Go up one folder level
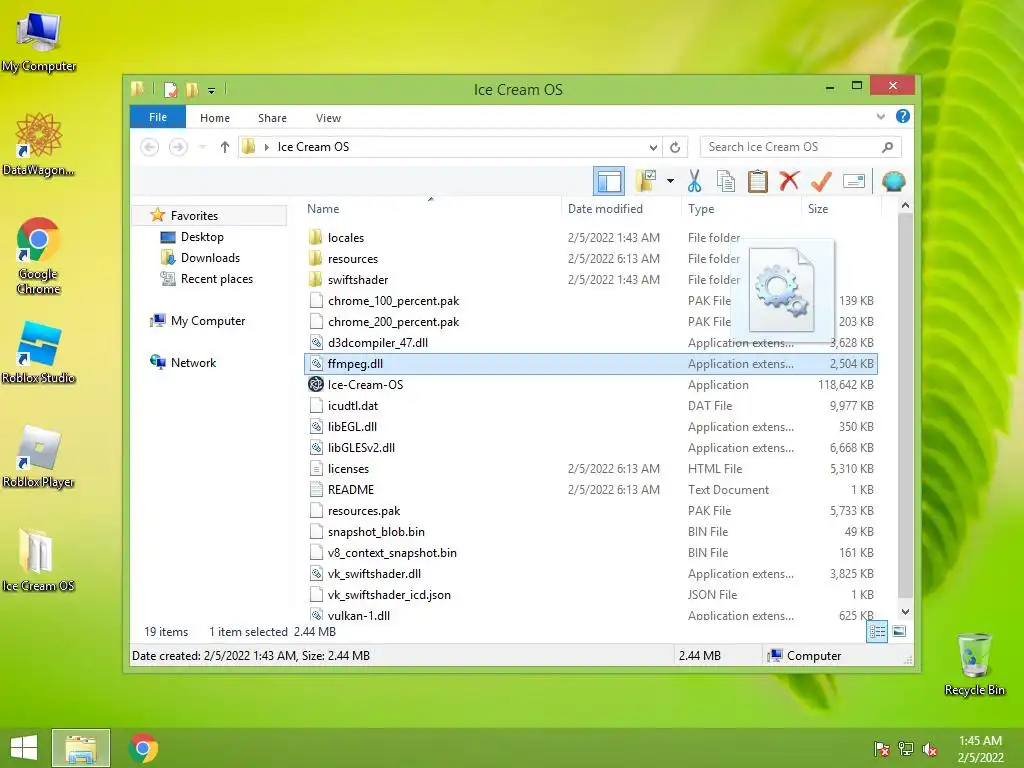Screen dimensions: 1024x768 pos(225,147)
